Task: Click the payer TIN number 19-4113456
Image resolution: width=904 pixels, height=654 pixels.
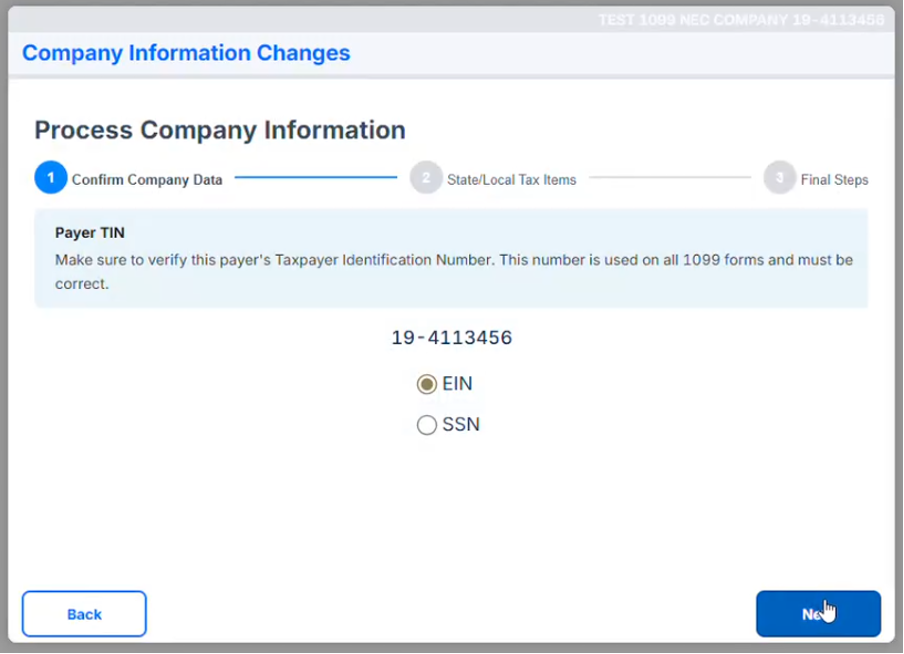Action: tap(451, 338)
